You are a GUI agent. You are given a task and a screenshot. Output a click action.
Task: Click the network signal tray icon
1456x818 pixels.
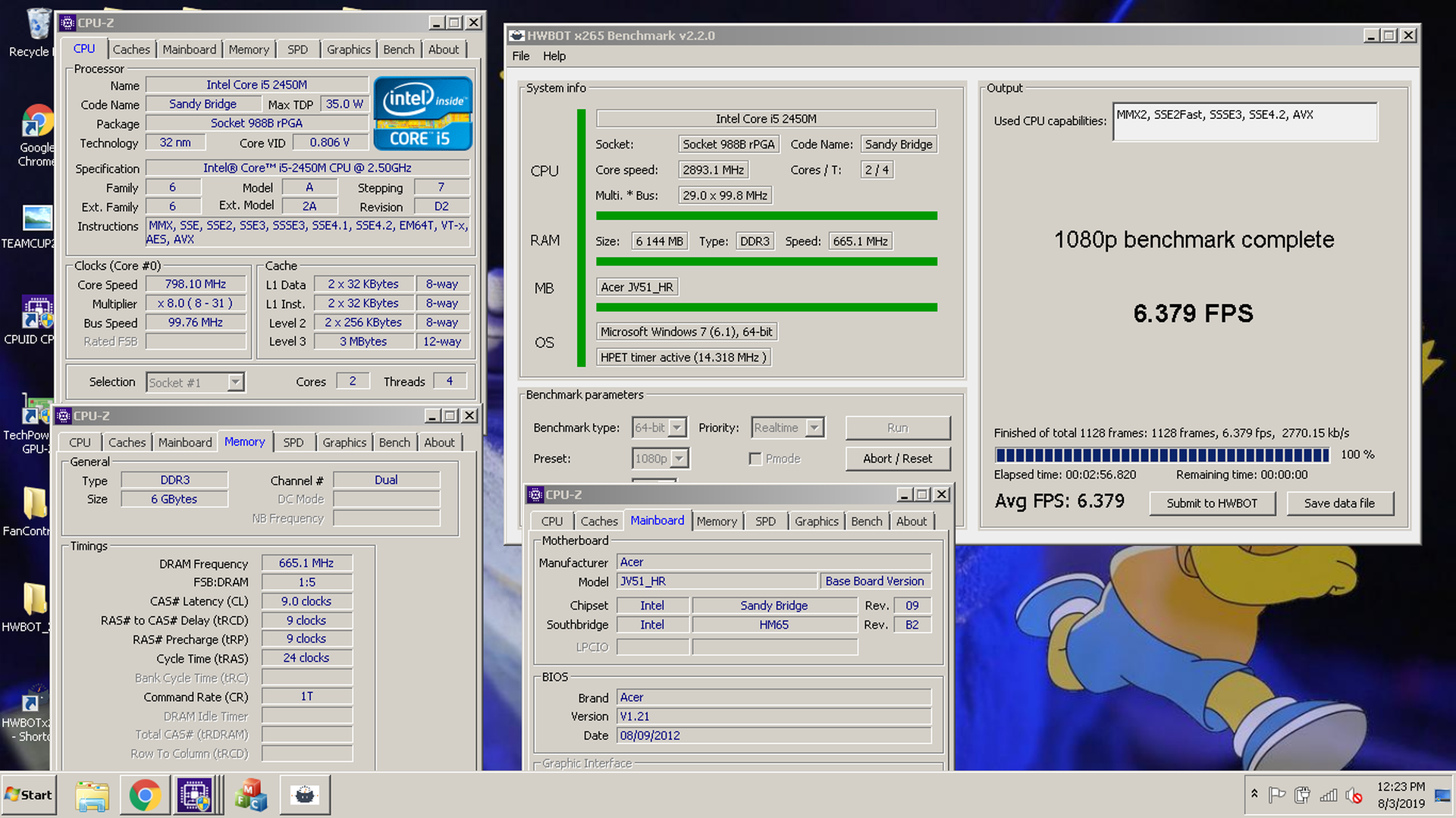[1329, 794]
